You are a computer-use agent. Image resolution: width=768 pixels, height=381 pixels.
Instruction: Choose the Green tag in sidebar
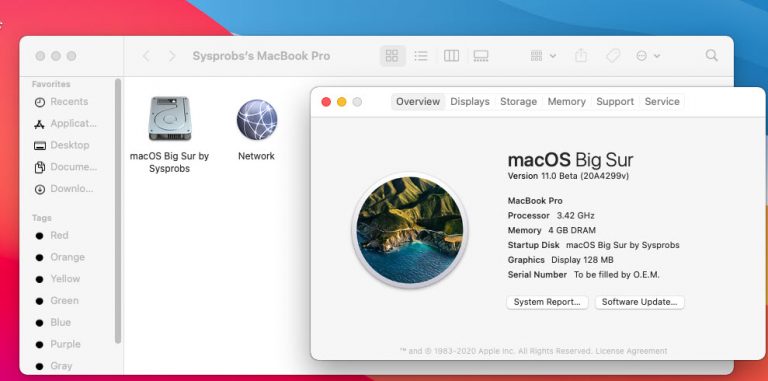(57, 301)
